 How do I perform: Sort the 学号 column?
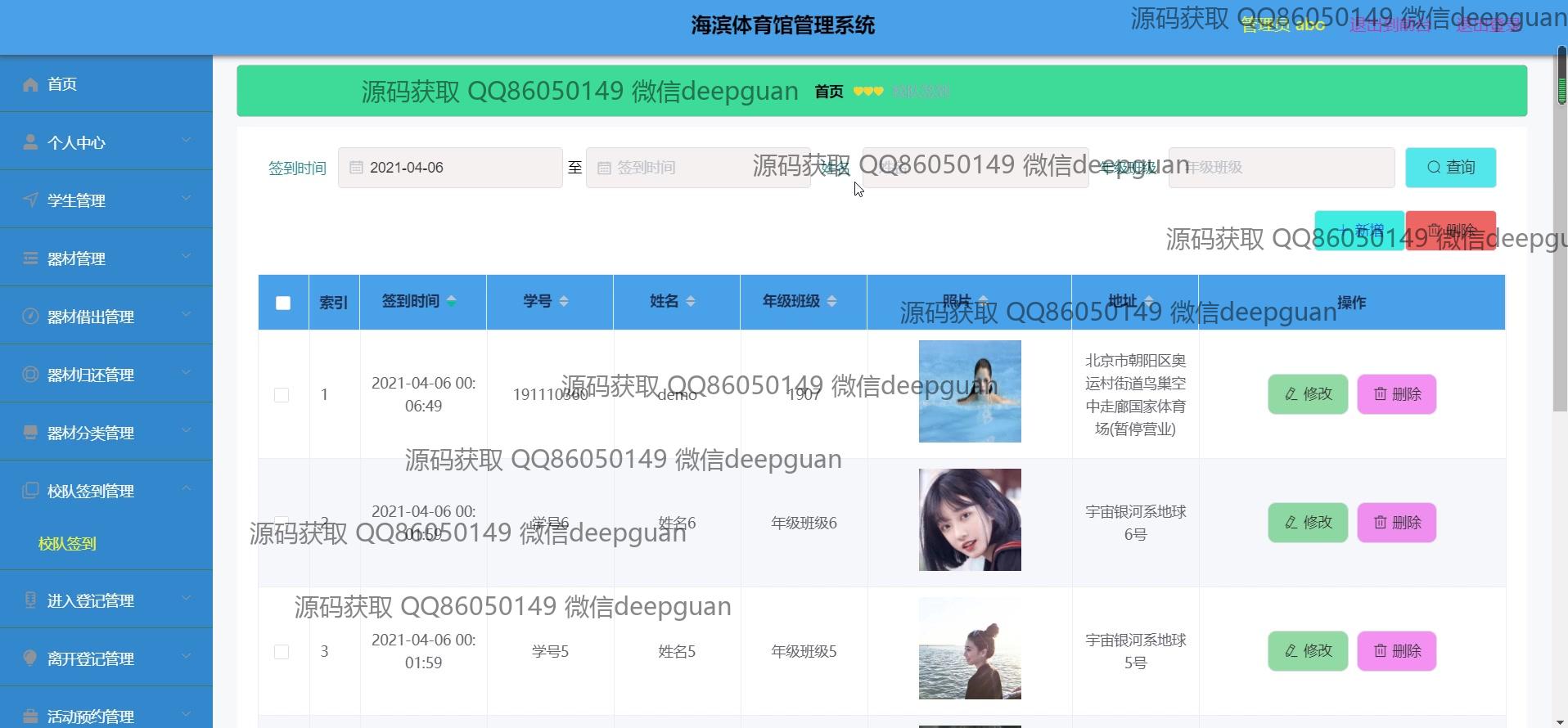click(x=563, y=302)
